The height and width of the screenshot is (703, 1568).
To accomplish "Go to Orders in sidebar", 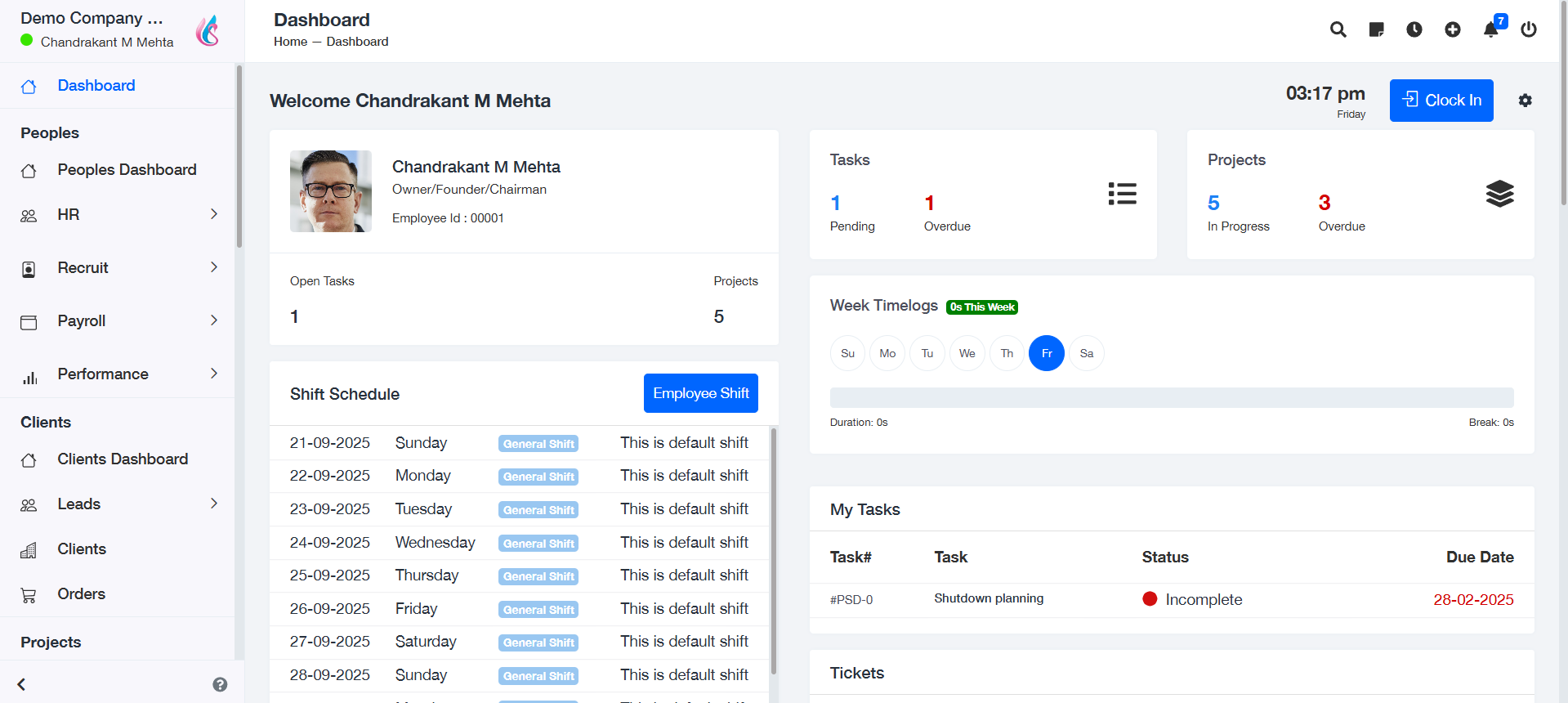I will [81, 593].
